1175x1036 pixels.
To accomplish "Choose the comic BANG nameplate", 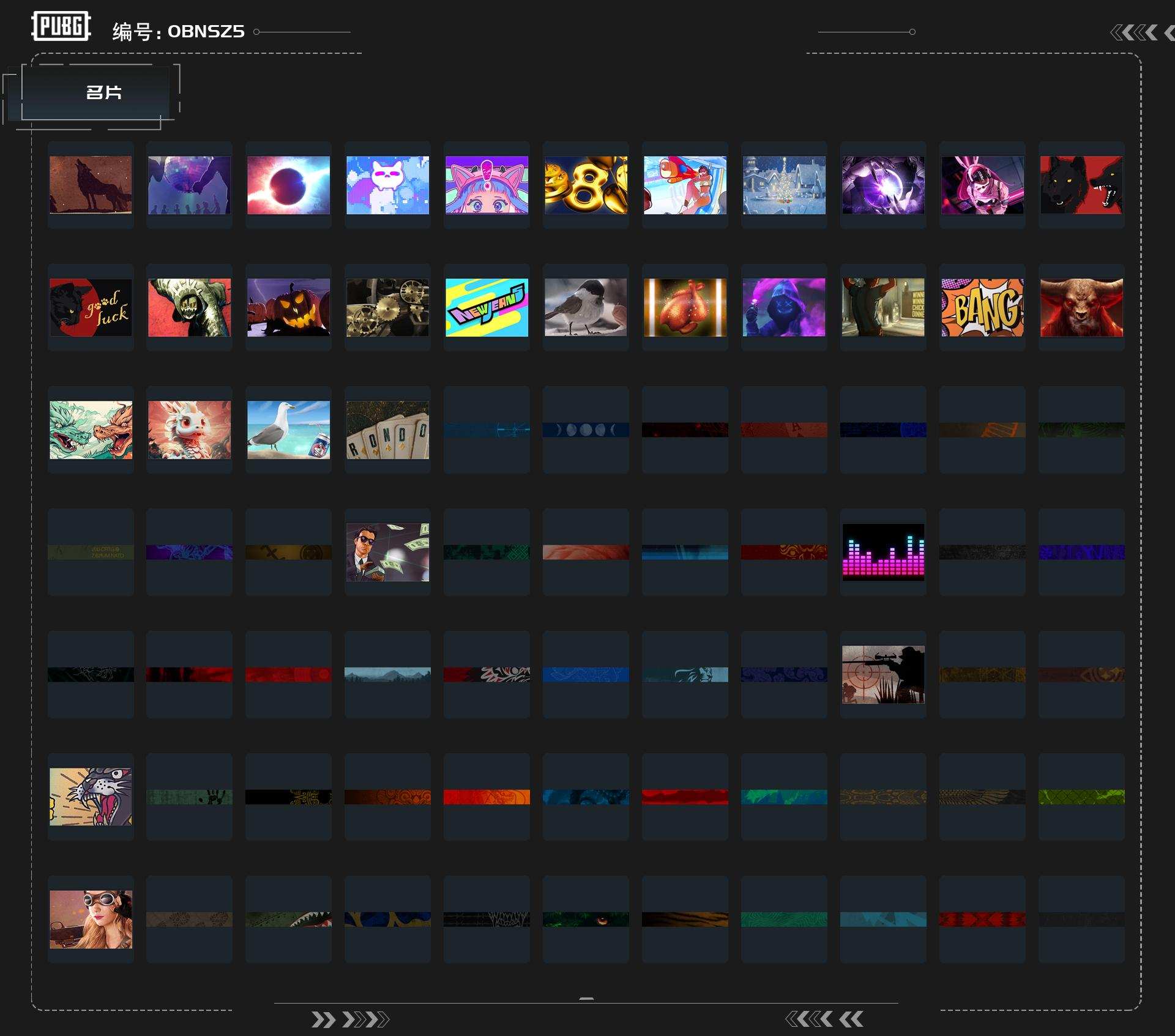I will click(982, 307).
